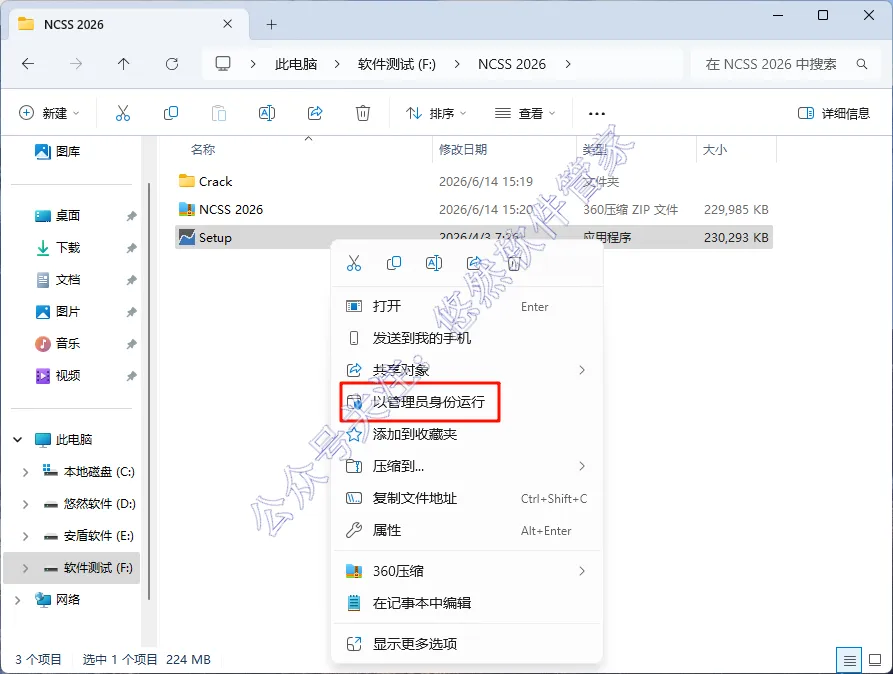Select 软件测试 (F:) in navigation tree

point(71,568)
